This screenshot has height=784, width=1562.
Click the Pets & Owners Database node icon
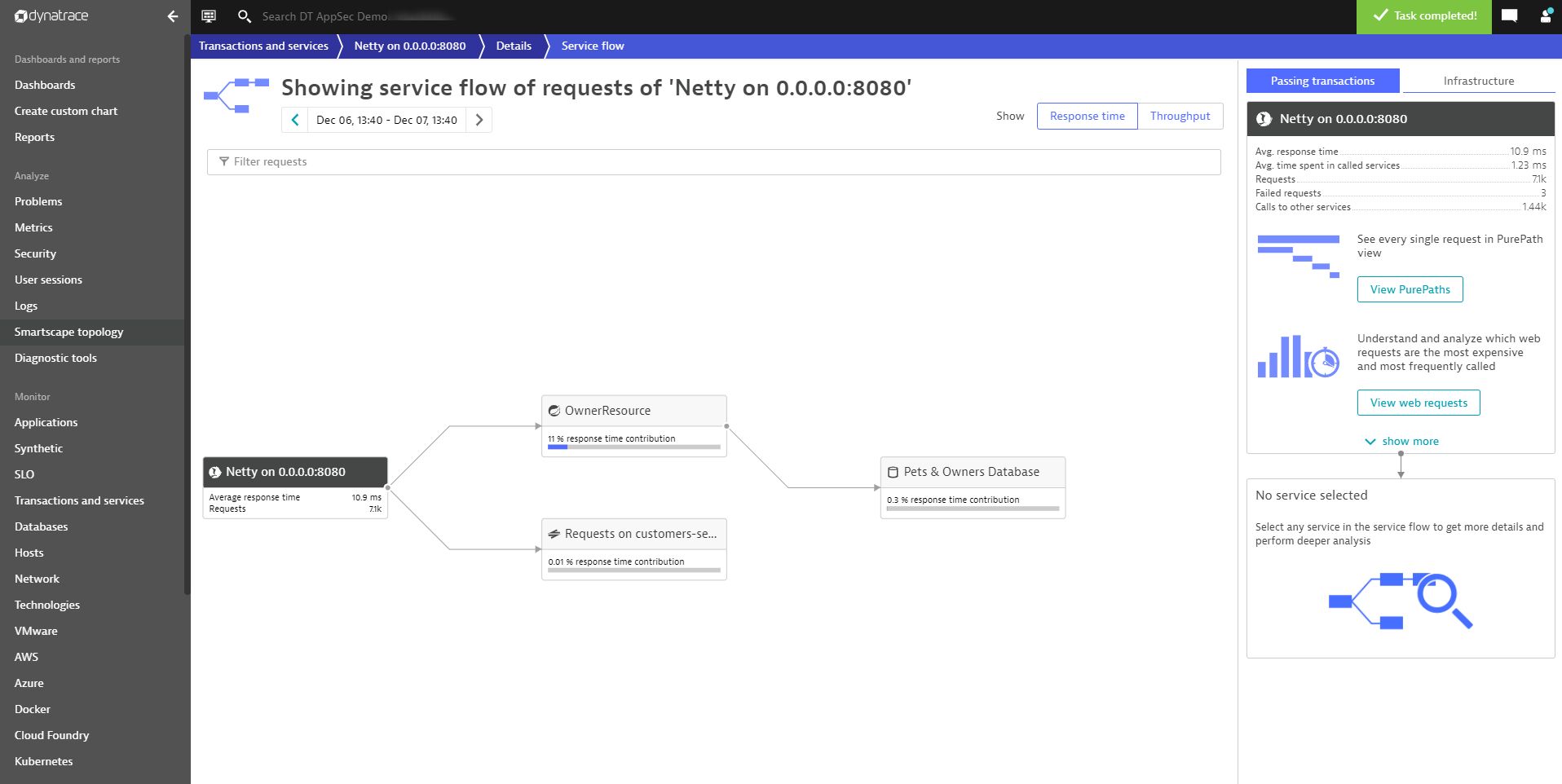(892, 472)
